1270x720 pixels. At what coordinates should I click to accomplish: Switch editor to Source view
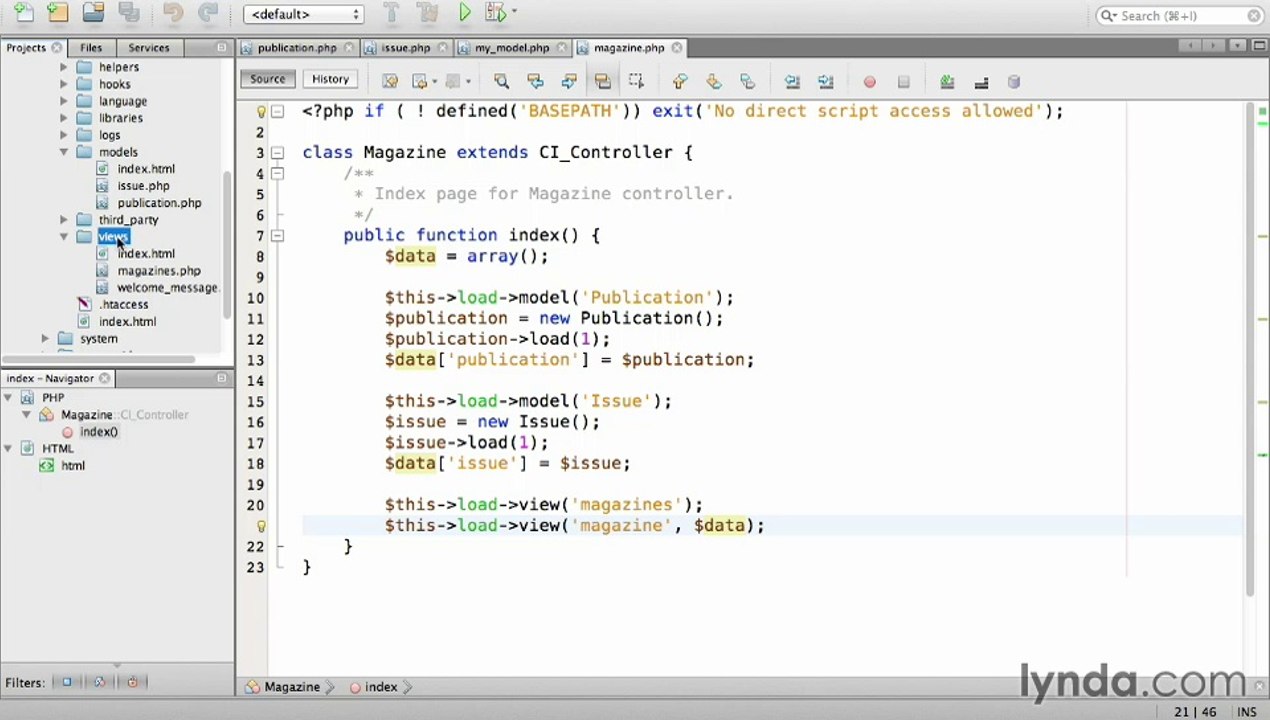pos(267,79)
